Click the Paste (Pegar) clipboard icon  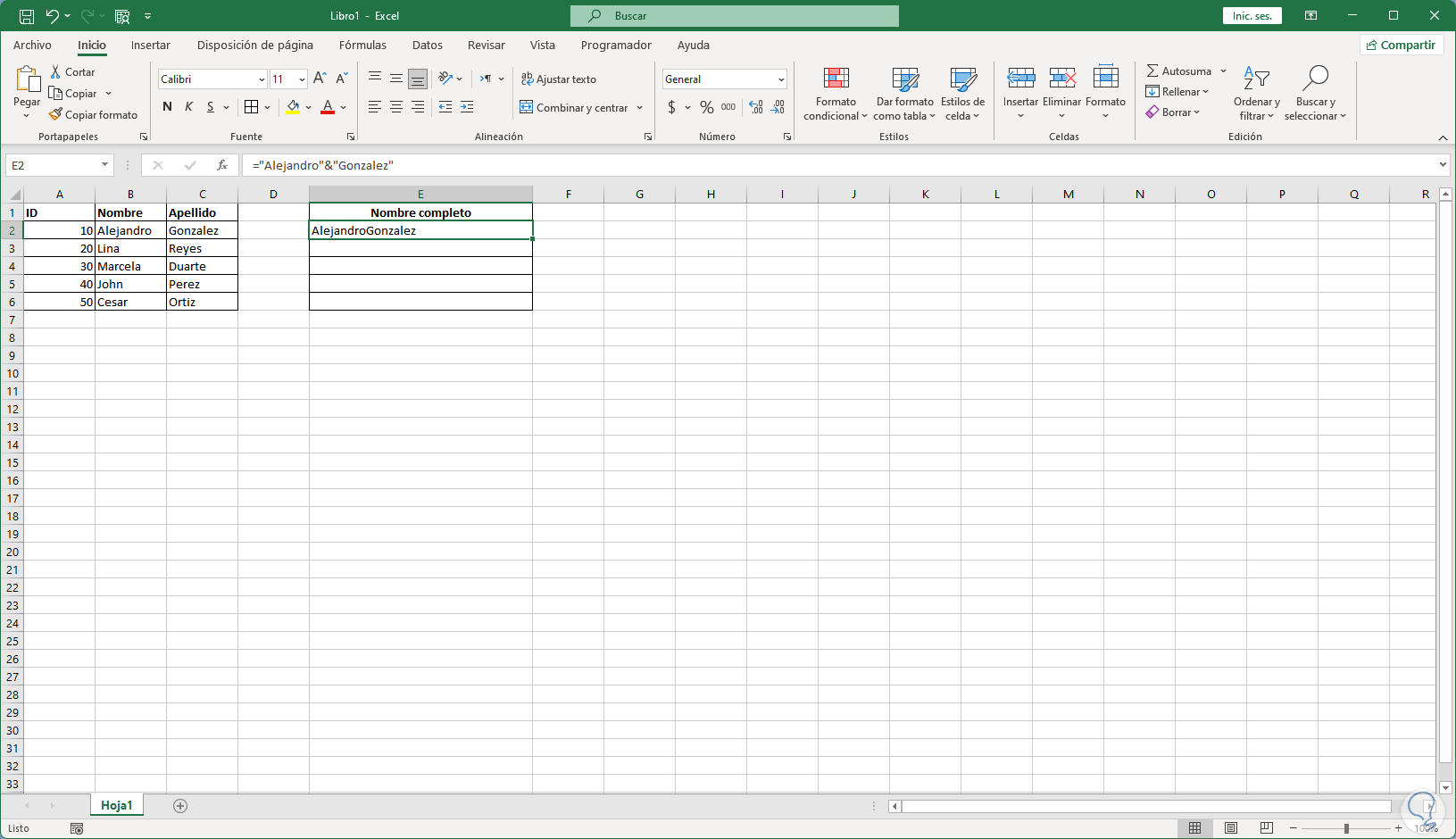(28, 79)
